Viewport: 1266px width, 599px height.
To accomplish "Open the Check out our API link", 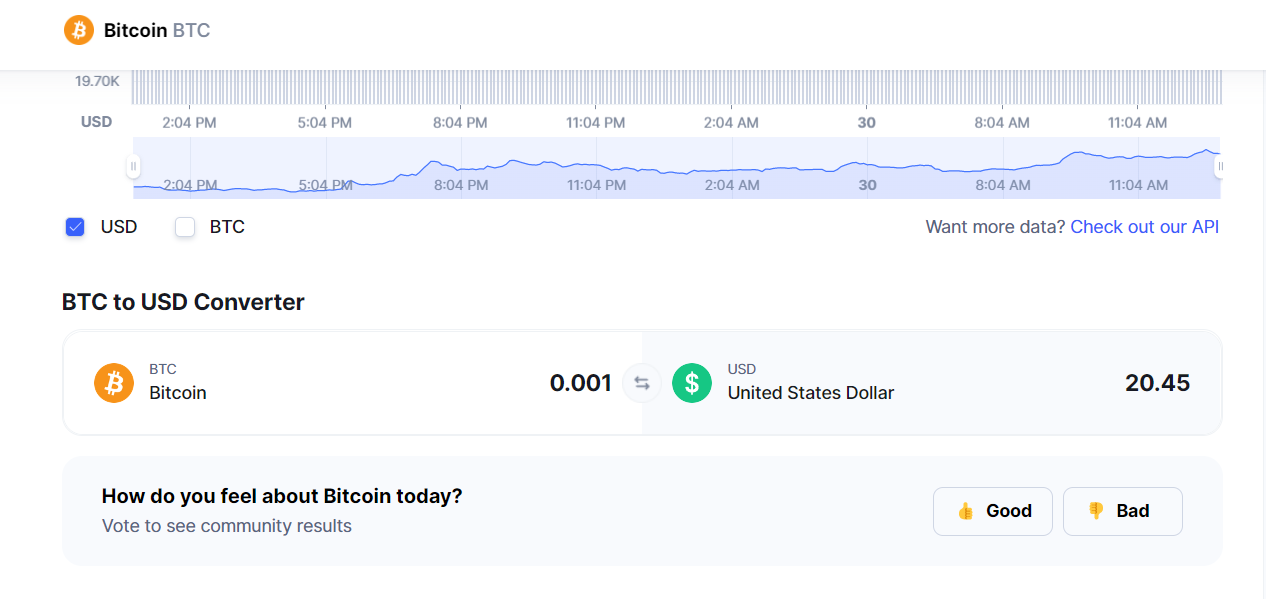I will 1144,227.
